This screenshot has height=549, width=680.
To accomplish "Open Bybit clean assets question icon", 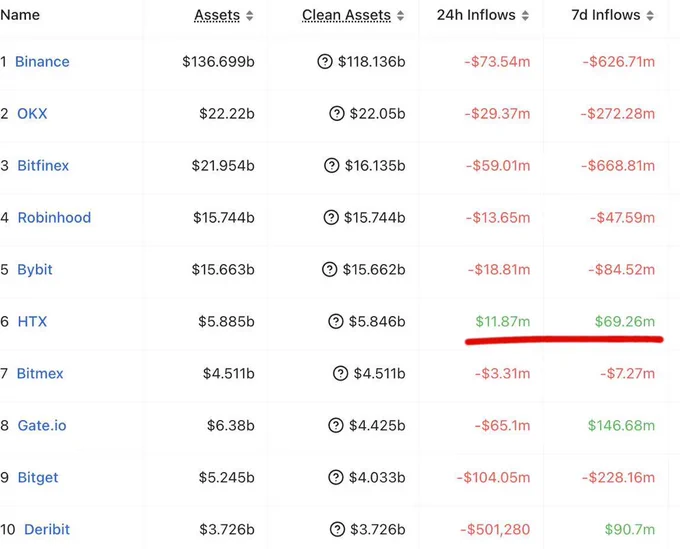I will (330, 269).
